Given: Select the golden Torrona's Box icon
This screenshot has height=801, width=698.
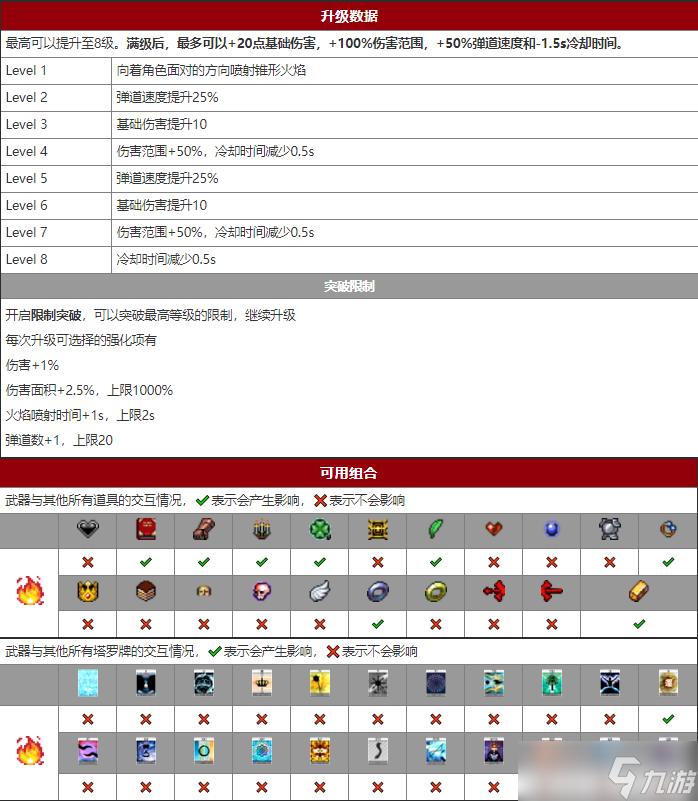Looking at the screenshot, I should coord(639,592).
